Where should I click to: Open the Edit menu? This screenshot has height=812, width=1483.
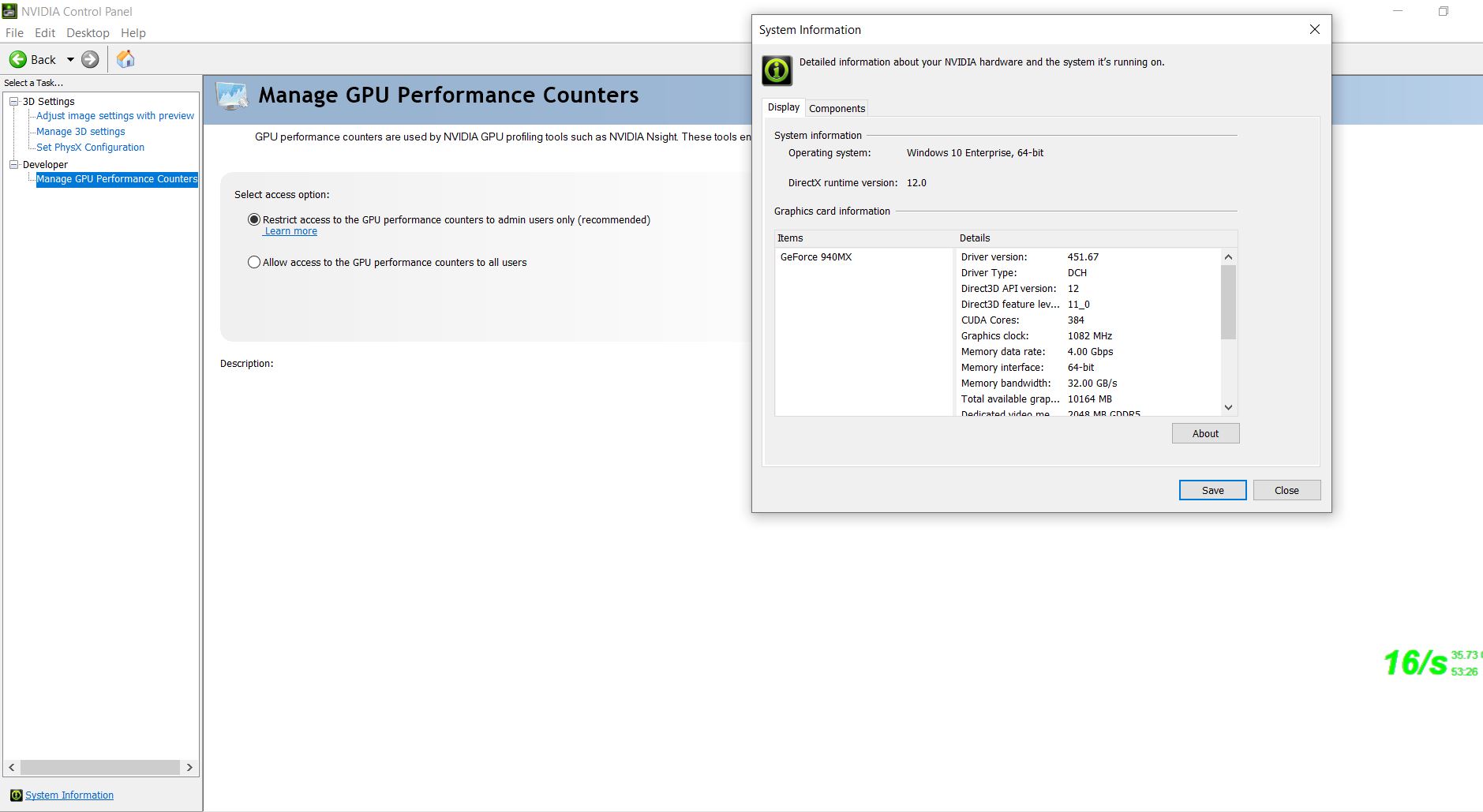point(45,33)
